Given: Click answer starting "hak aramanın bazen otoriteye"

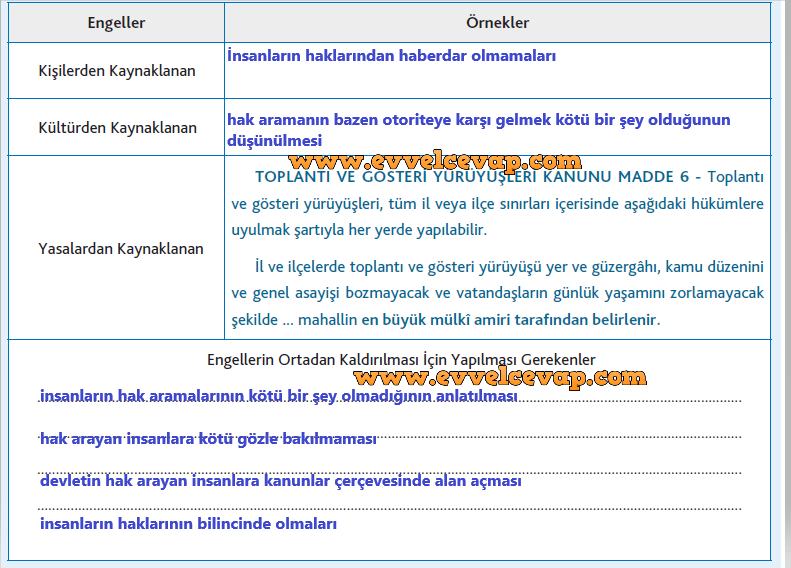Looking at the screenshot, I should coord(478,120).
